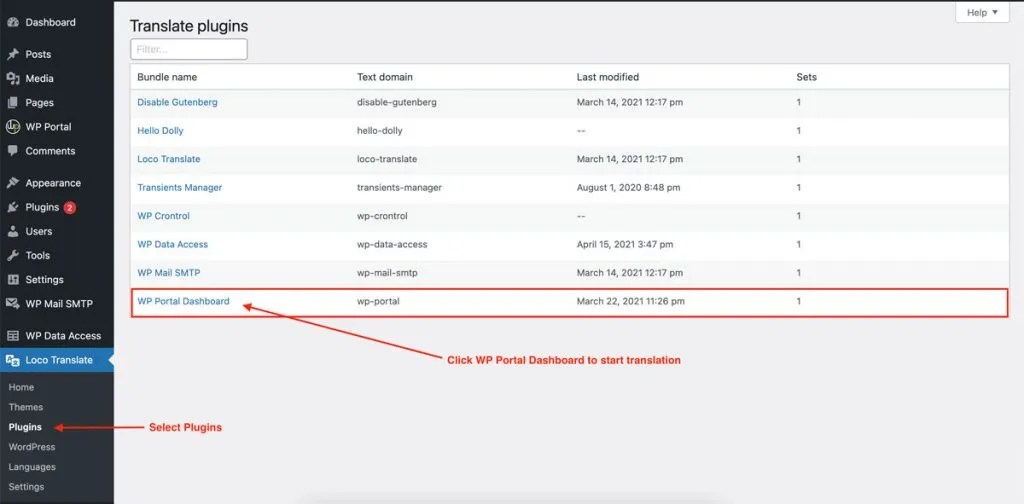Open the WP Data Access bundle link

point(172,244)
